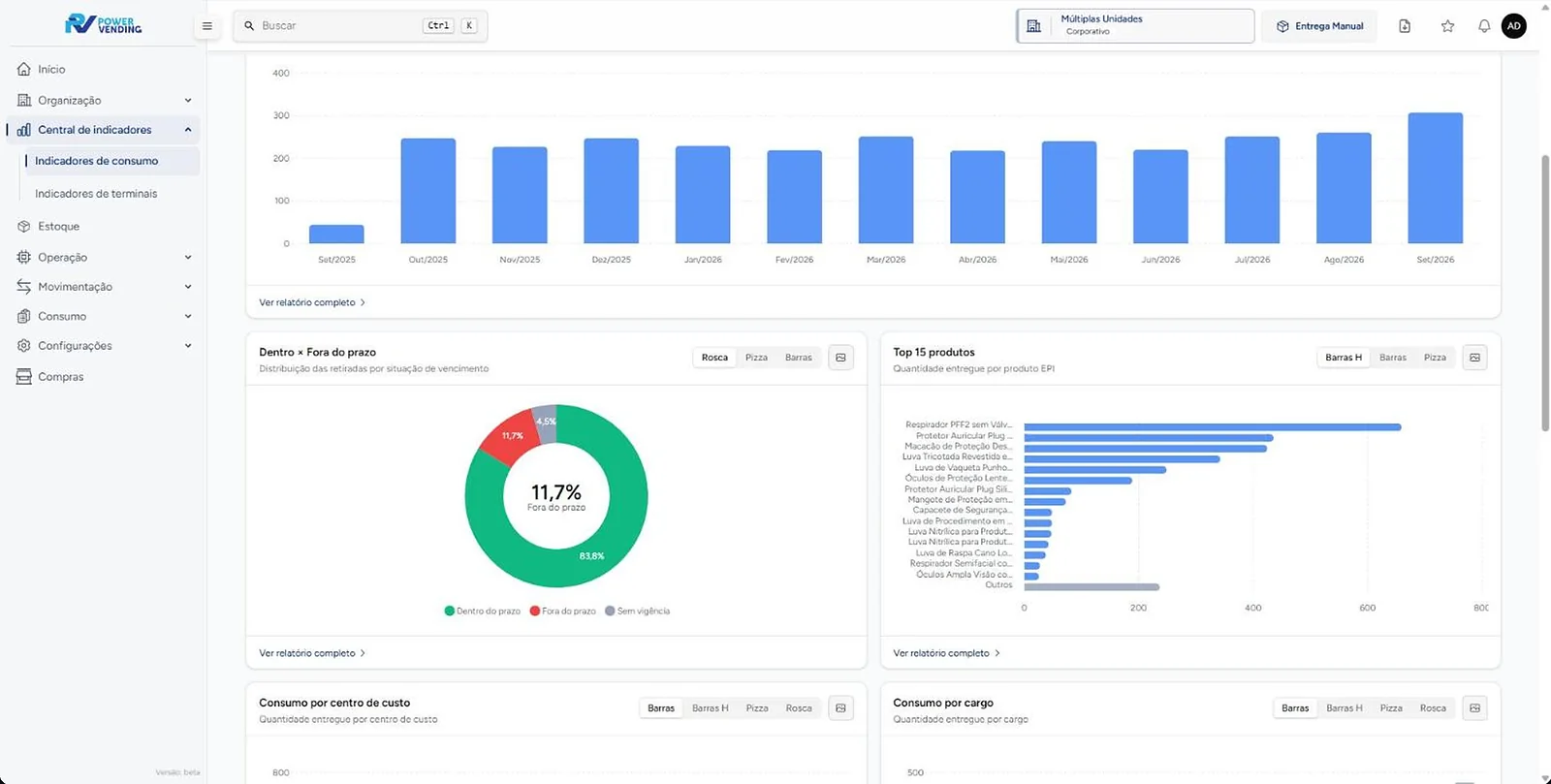1551x784 pixels.
Task: Click the Consumo clipboard icon
Action: point(24,316)
